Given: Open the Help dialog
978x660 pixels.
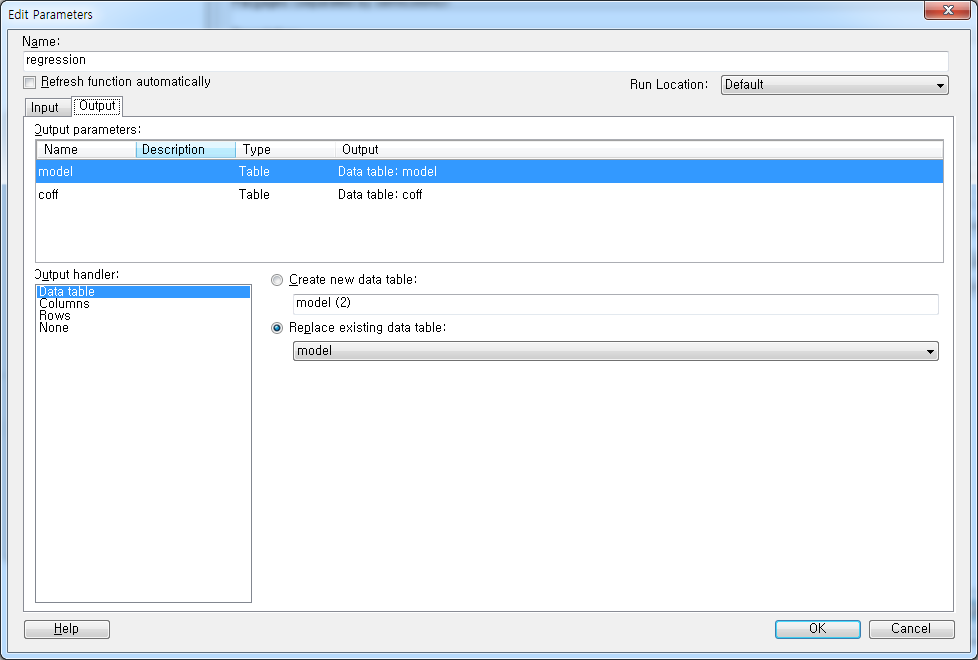Looking at the screenshot, I should point(66,629).
